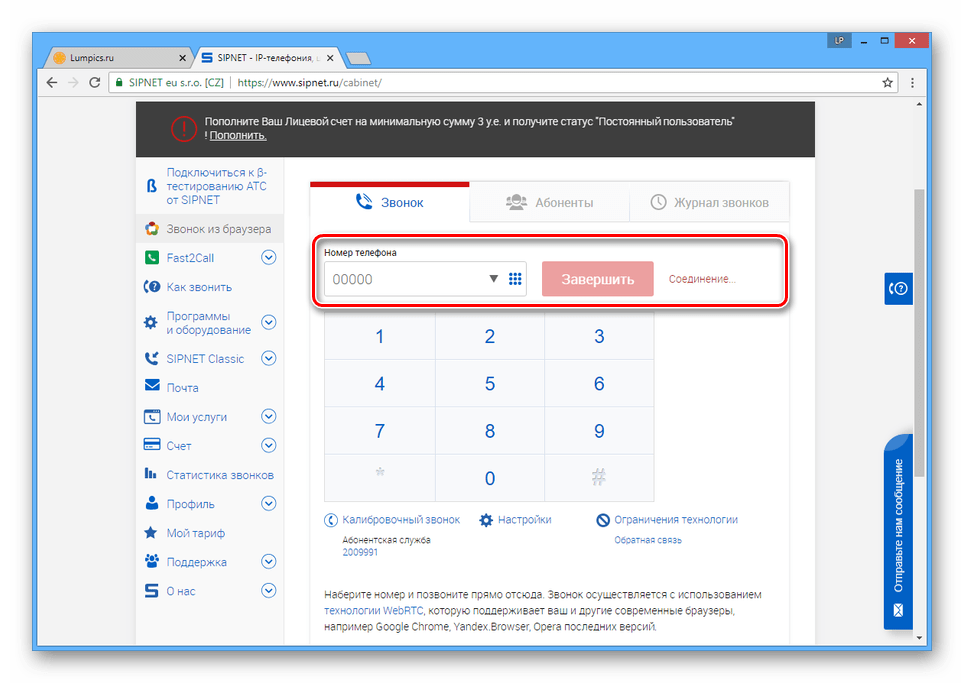Open phone number history dropdown arrow
The width and height of the screenshot is (964, 683).
493,279
